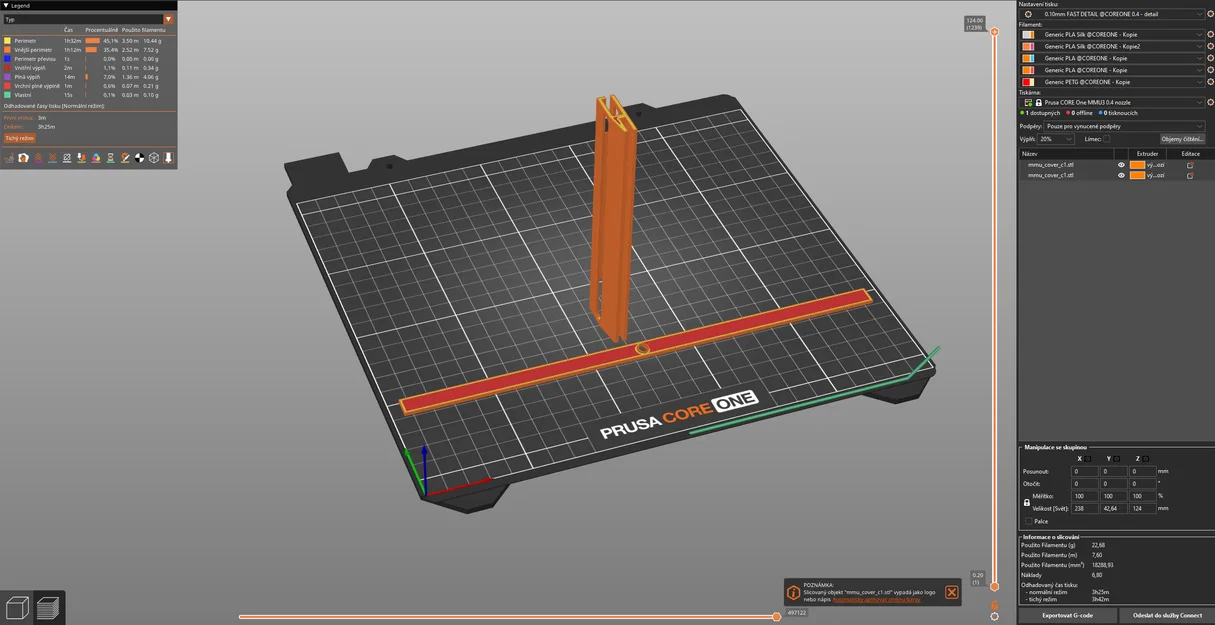Toggle Retractions visibility icon in legend

pos(38,158)
